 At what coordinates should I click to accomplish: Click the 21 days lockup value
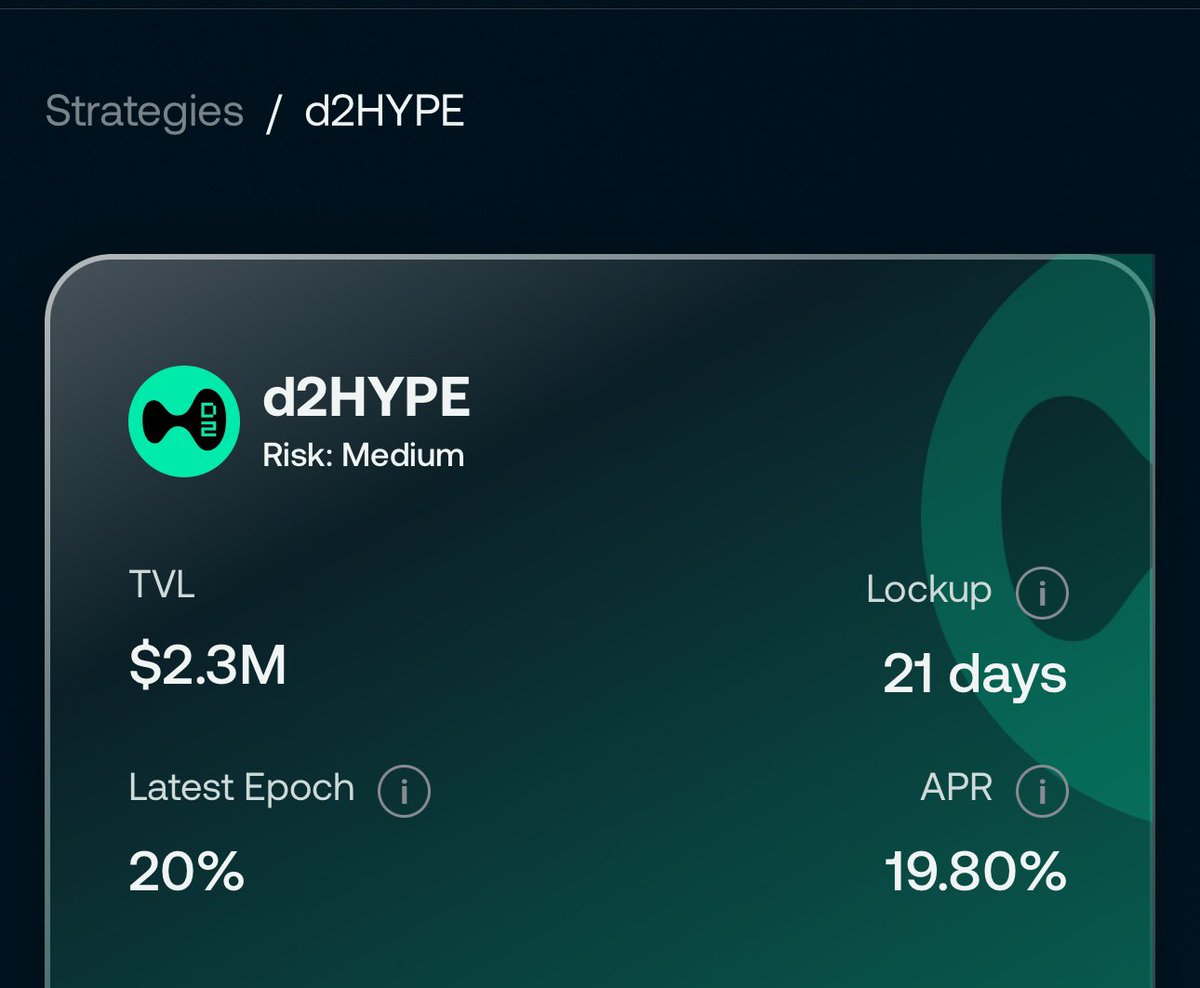975,674
